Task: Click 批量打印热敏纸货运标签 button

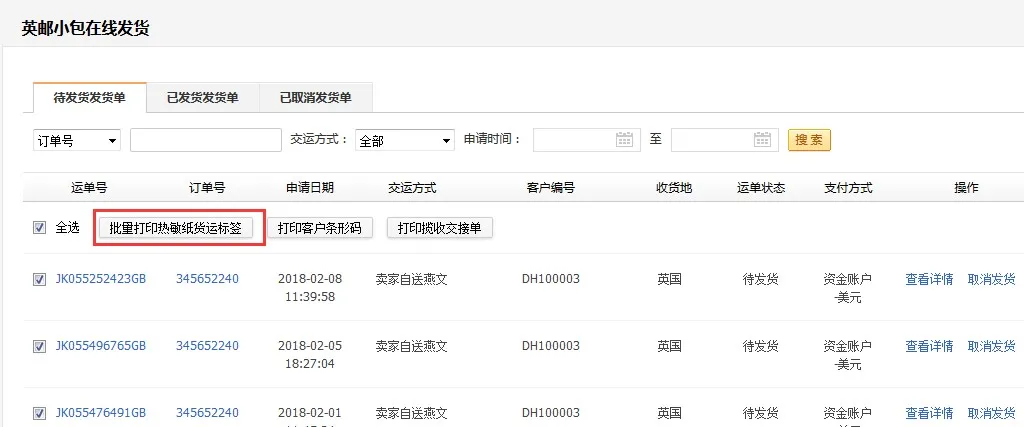Action: [176, 228]
